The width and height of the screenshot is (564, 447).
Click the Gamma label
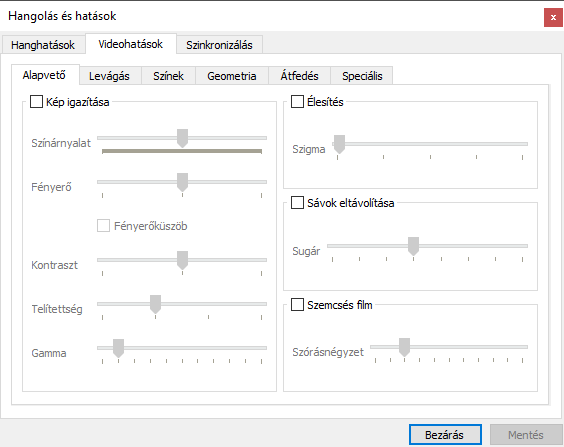coord(49,353)
